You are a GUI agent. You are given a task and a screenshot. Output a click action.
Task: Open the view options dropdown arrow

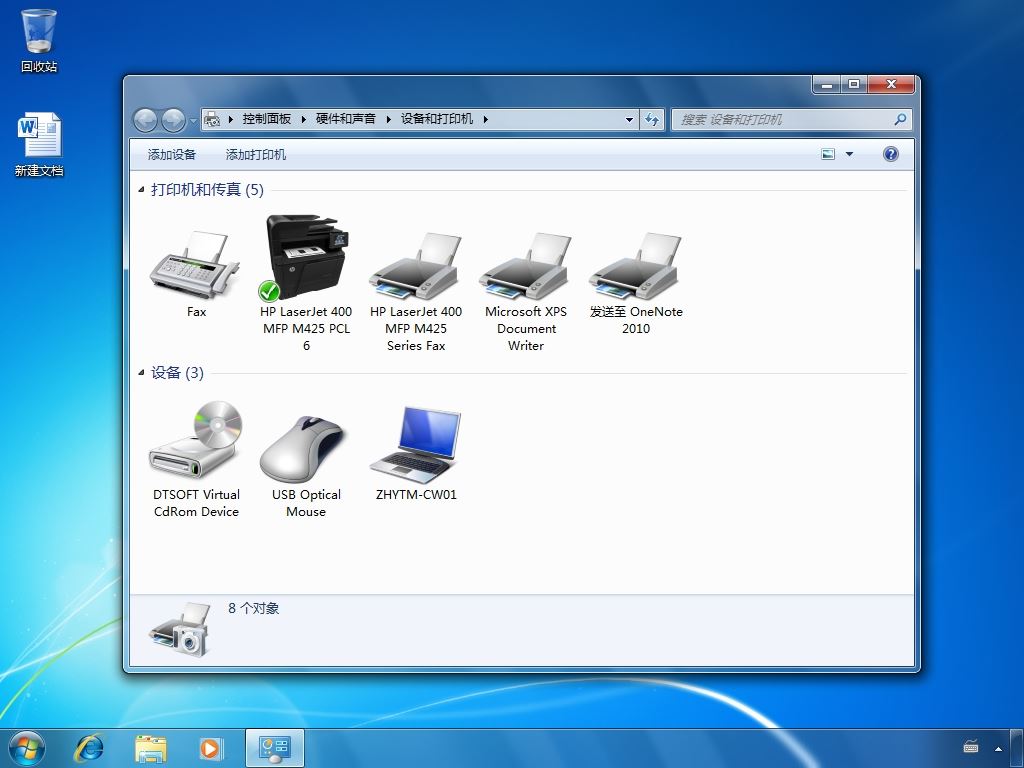tap(850, 154)
